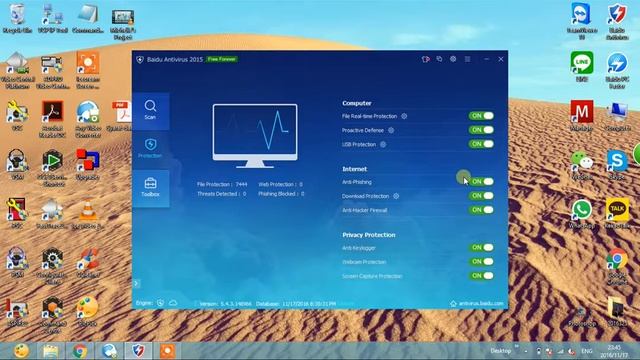Expand the collapsed side panel arrow
Image resolution: width=640 pixels, height=360 pixels.
(x=137, y=283)
